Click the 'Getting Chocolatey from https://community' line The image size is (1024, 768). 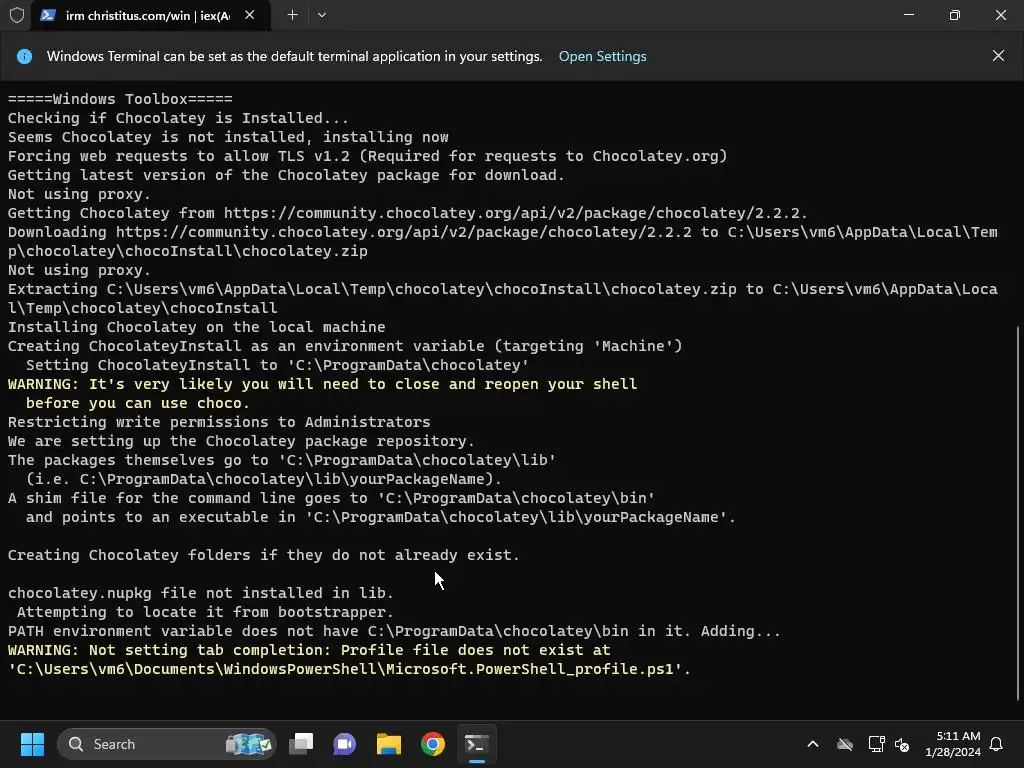408,213
